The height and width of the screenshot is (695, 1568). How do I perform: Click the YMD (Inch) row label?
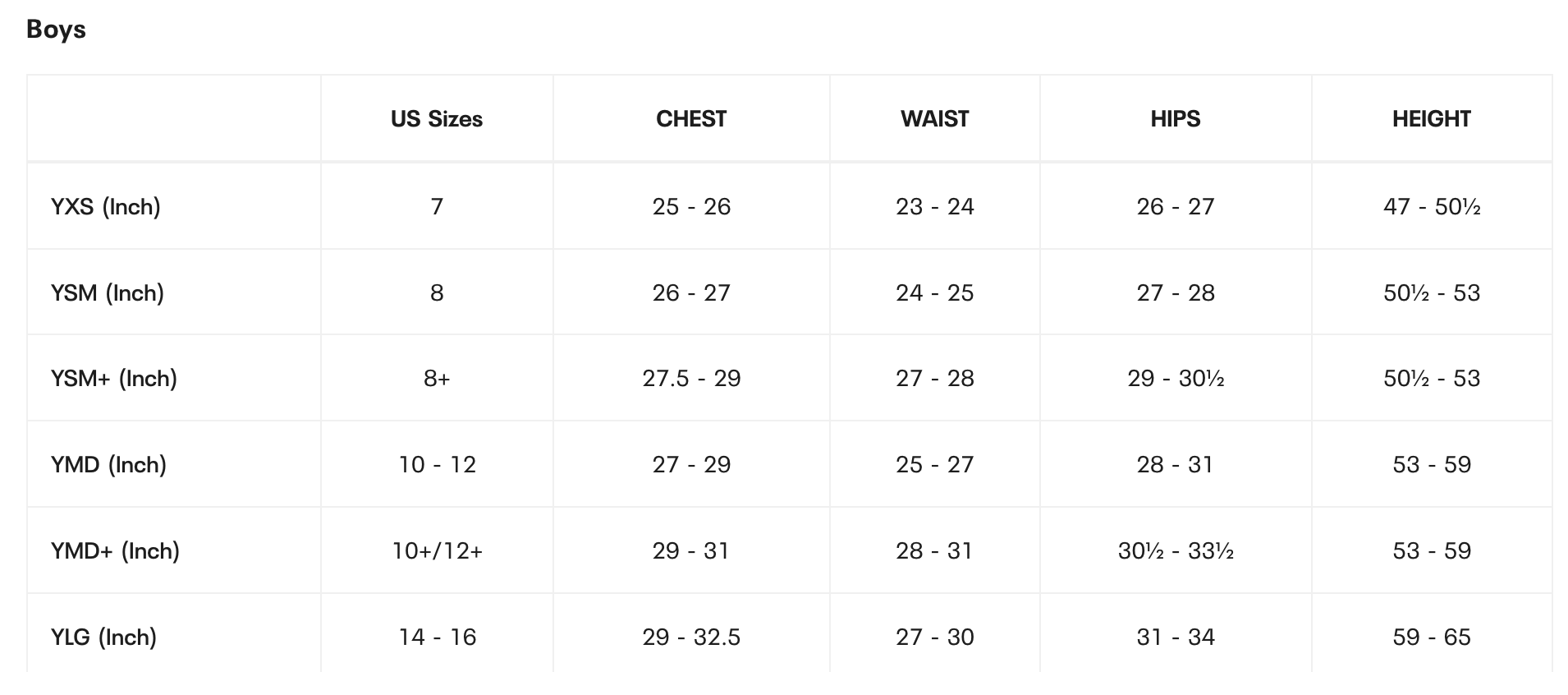point(108,465)
